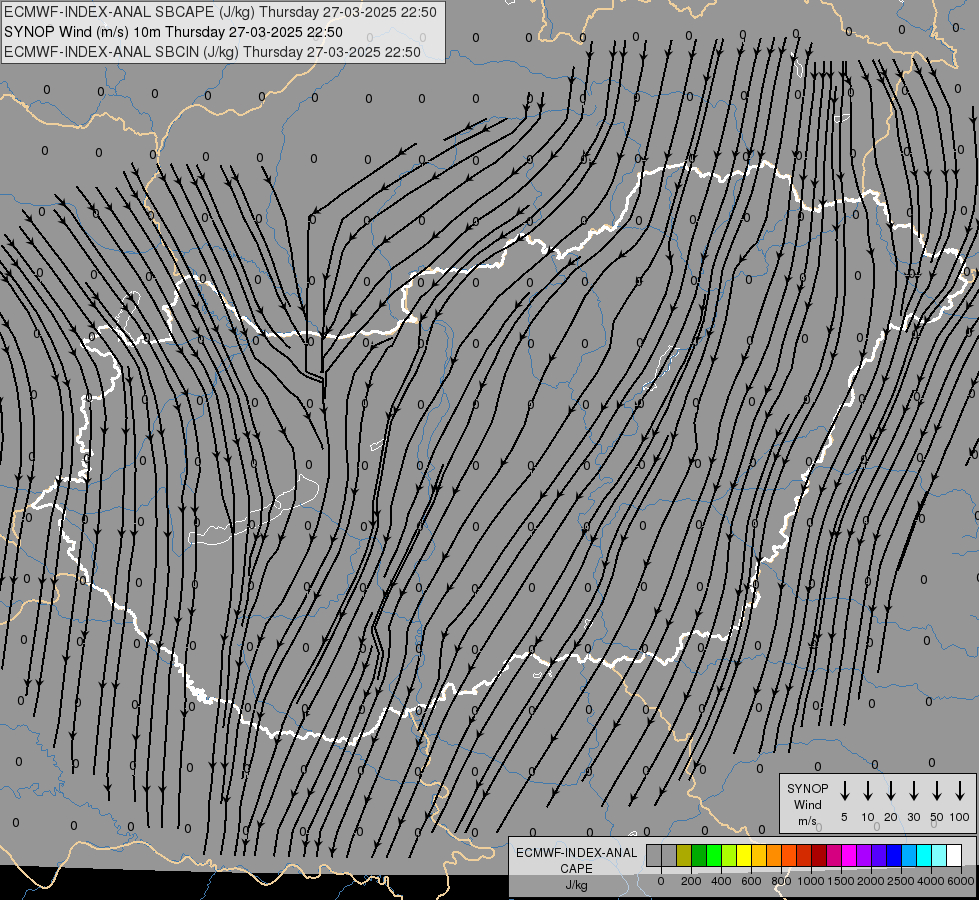Viewport: 979px width, 900px height.
Task: Click the ECMWF-INDEX-ANAL CAPE legend label
Action: click(x=576, y=860)
